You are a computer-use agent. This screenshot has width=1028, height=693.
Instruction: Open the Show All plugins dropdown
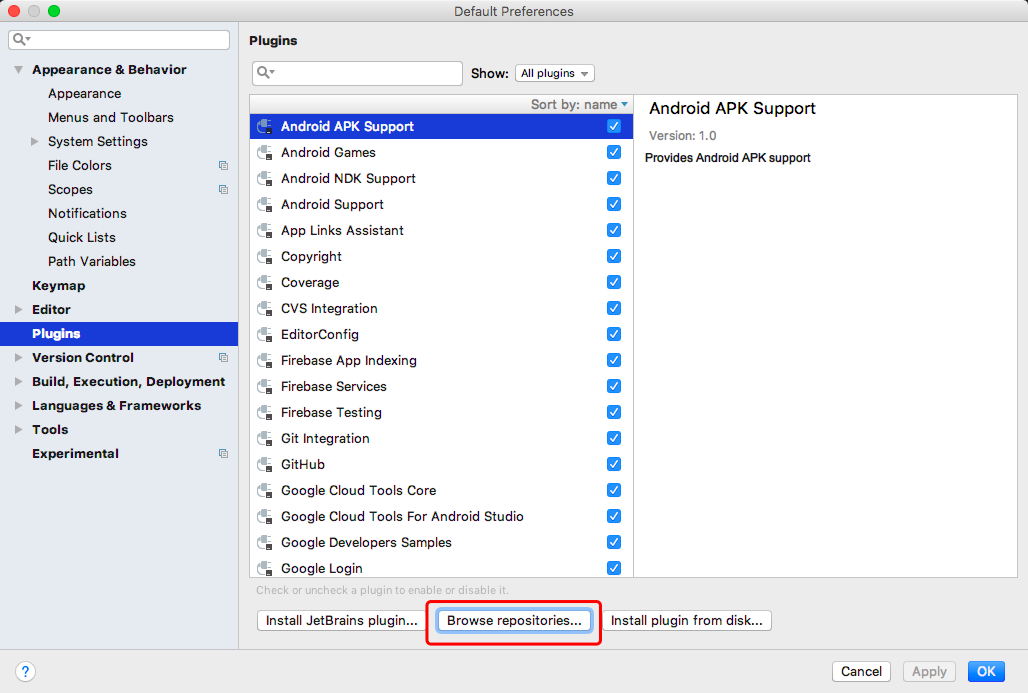[555, 73]
